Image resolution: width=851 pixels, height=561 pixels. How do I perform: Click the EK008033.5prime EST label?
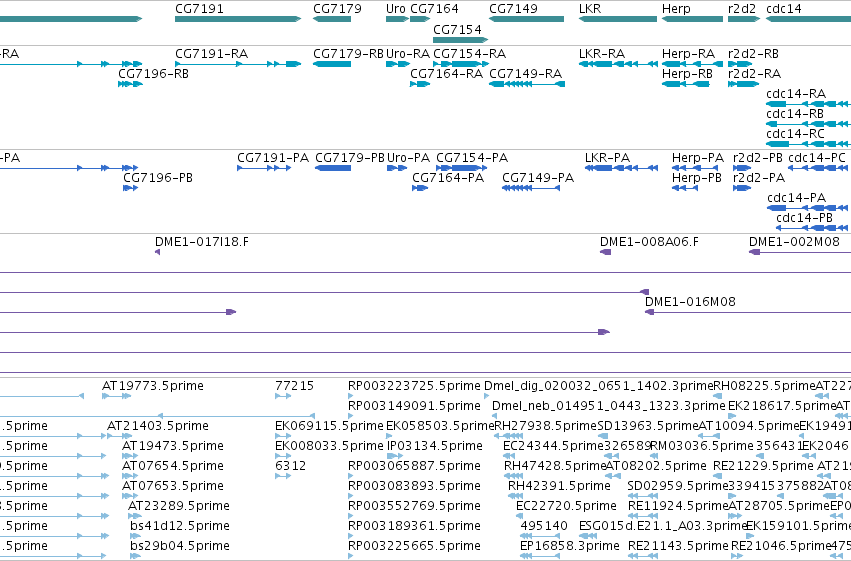coord(329,446)
